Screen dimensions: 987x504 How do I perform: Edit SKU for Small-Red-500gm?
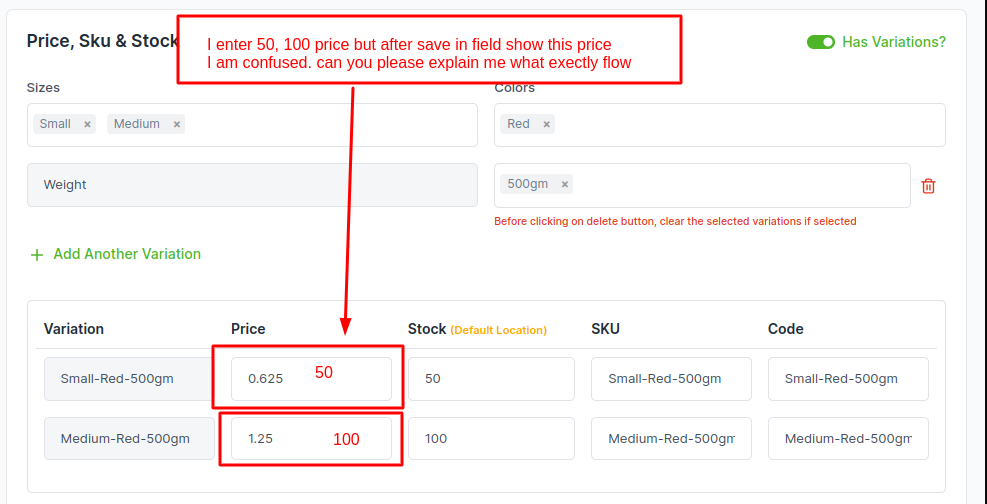[671, 379]
